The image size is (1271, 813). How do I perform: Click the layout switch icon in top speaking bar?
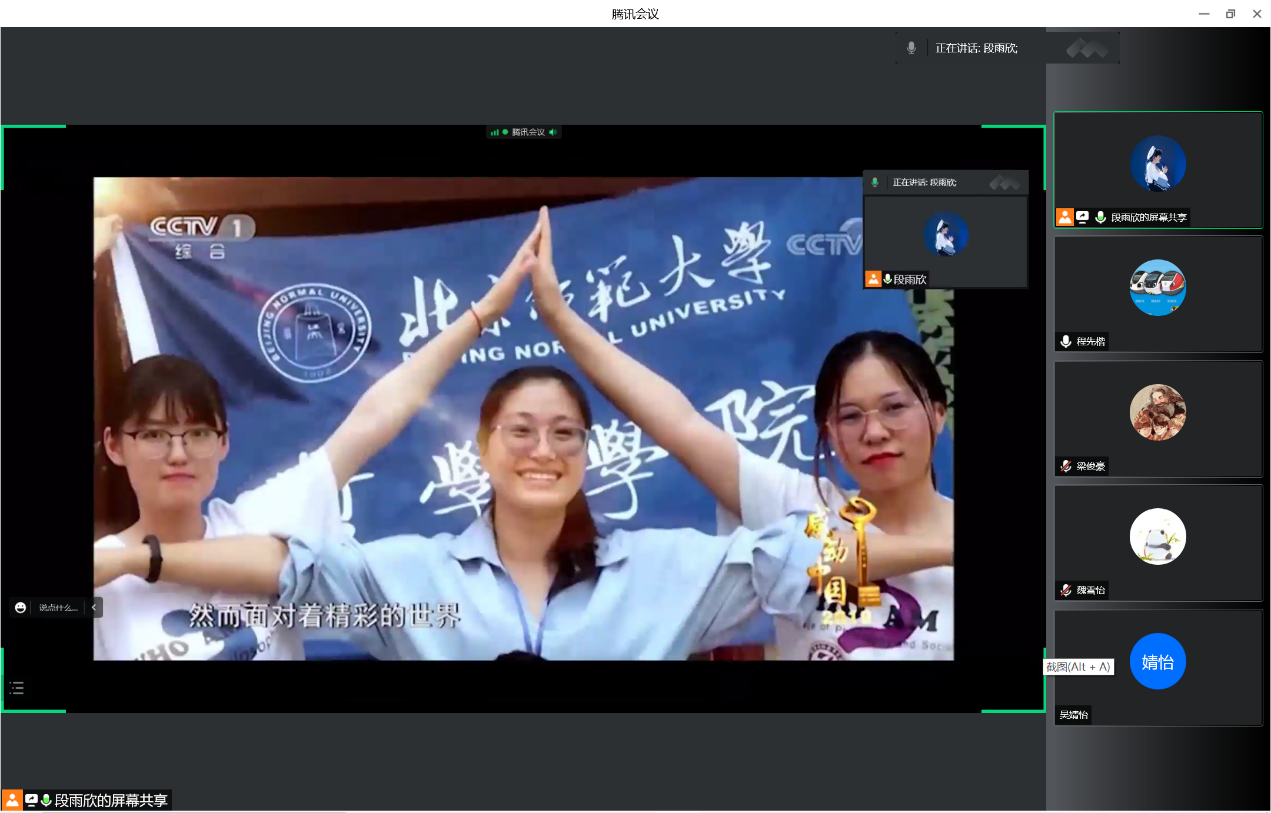tap(1086, 48)
